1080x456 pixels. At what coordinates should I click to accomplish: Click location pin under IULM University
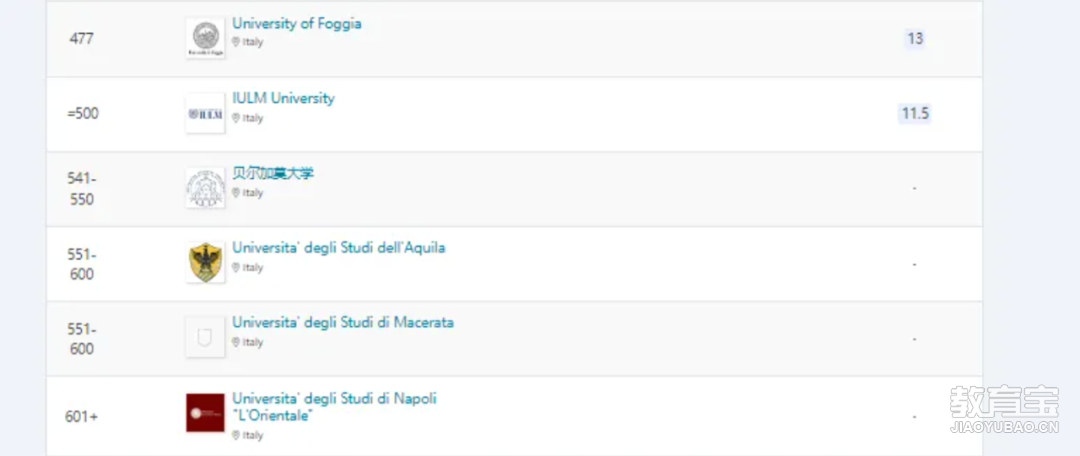(236, 118)
